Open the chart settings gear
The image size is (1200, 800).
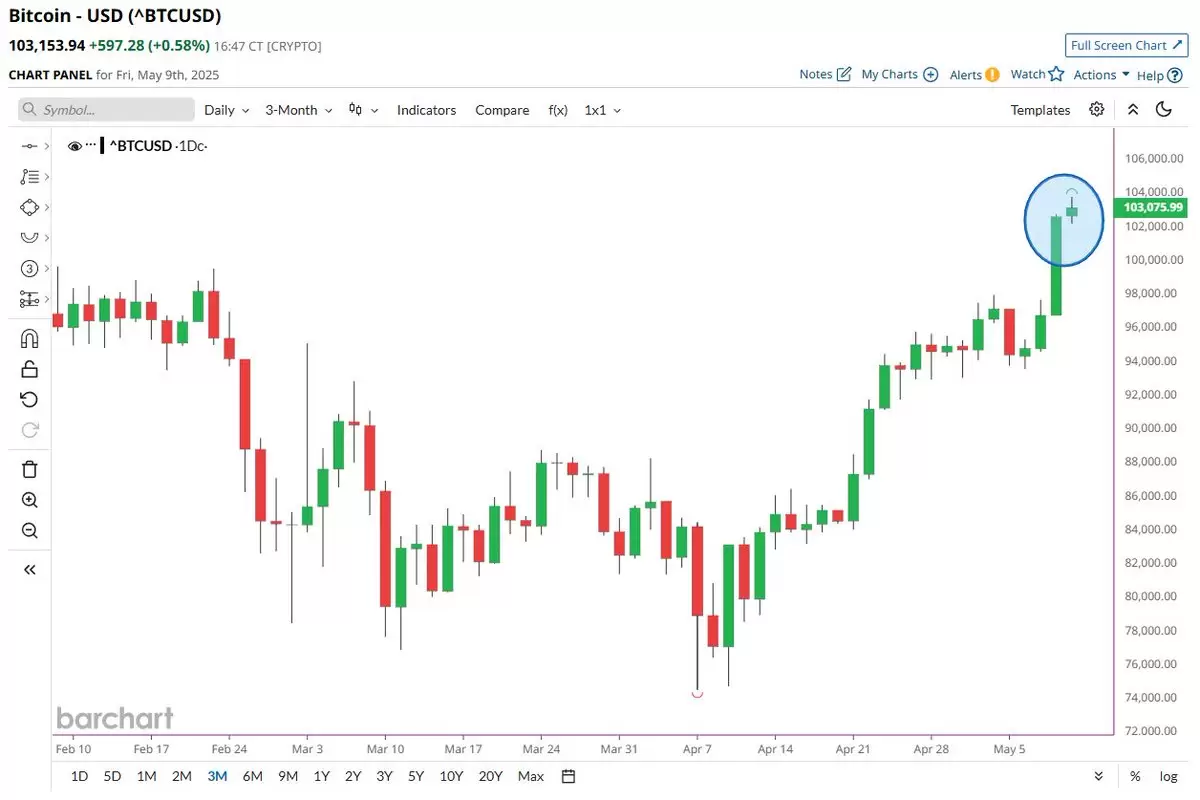tap(1097, 110)
